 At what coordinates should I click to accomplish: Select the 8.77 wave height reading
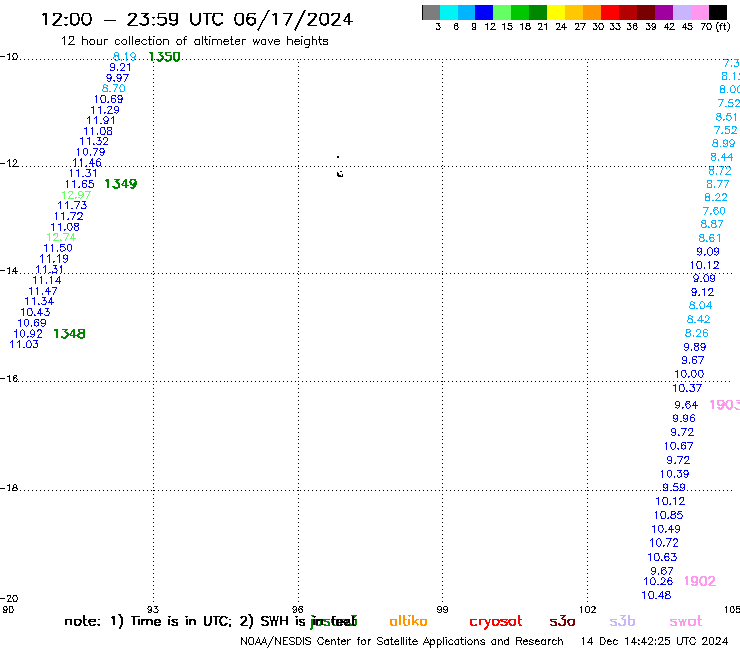[718, 185]
